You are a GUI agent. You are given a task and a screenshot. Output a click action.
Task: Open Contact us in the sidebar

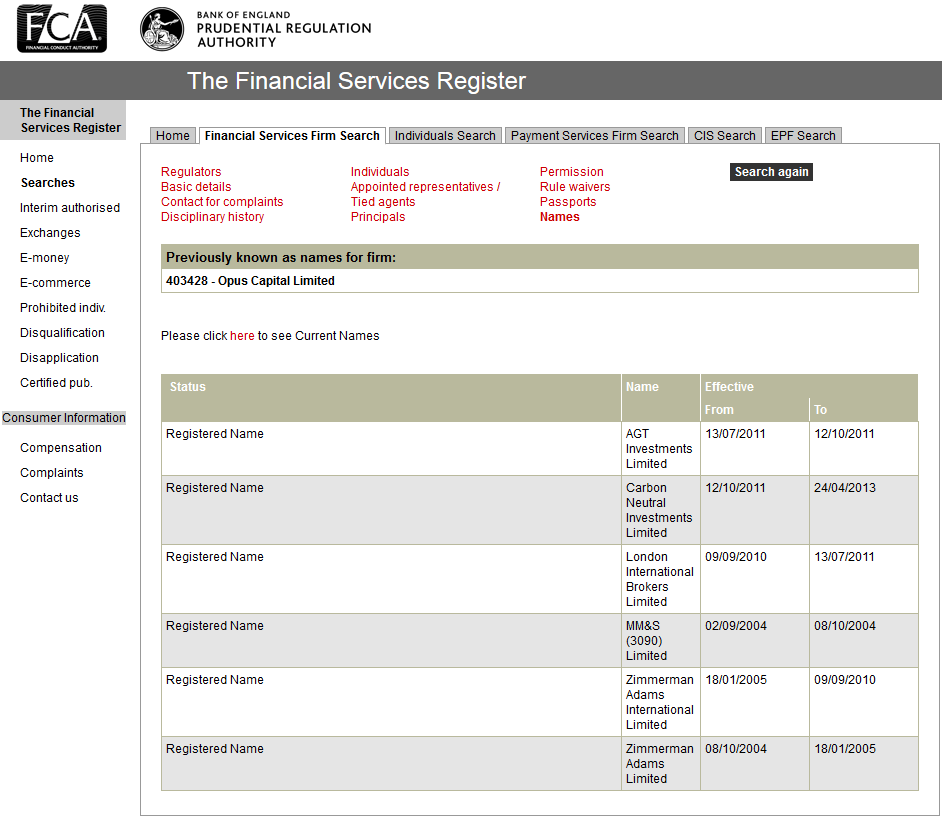[x=49, y=497]
